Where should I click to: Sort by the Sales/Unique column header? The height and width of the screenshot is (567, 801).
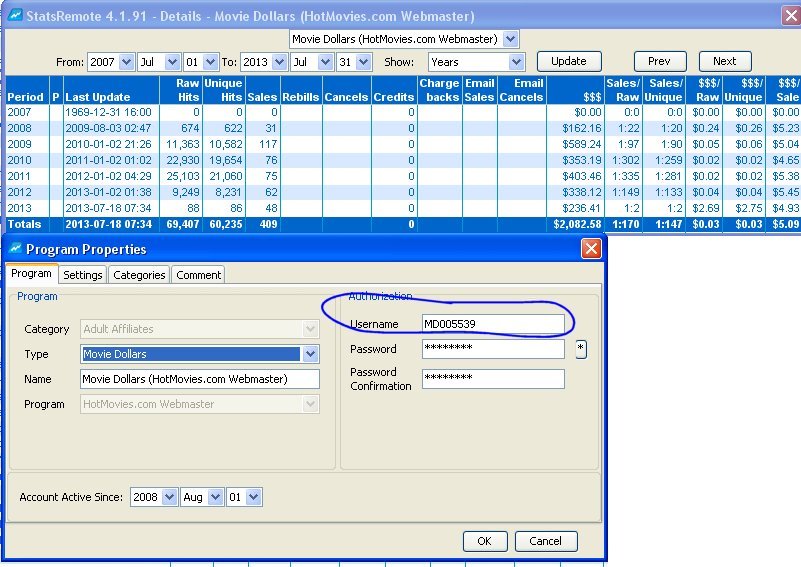pos(664,90)
